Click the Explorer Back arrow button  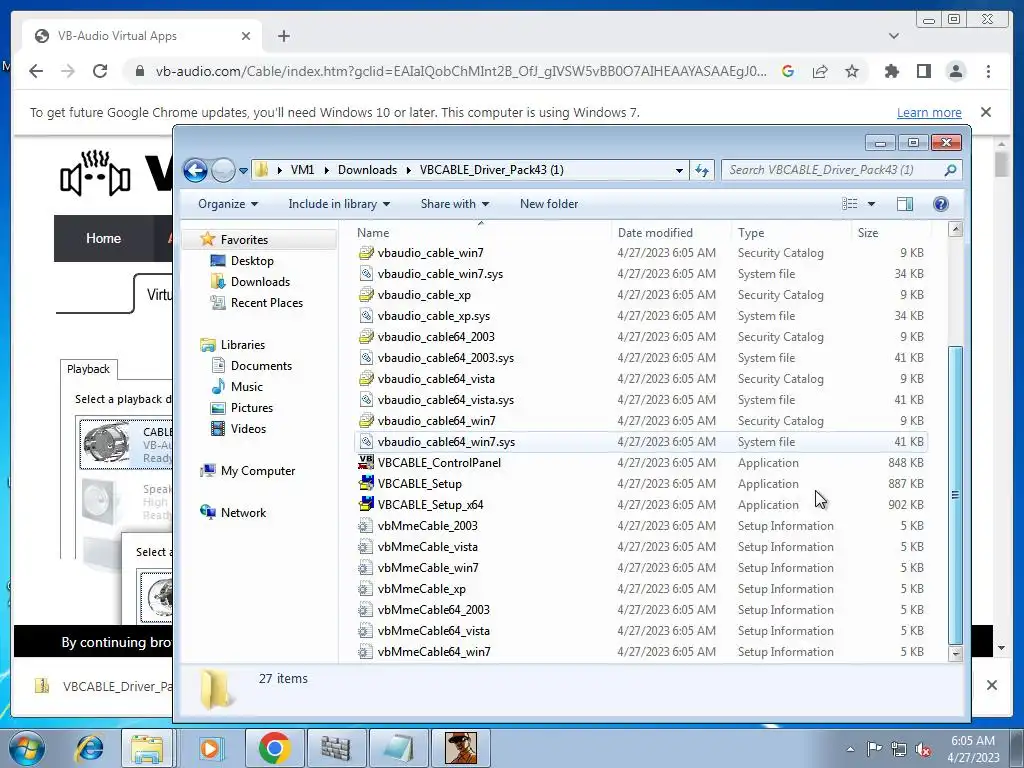195,170
